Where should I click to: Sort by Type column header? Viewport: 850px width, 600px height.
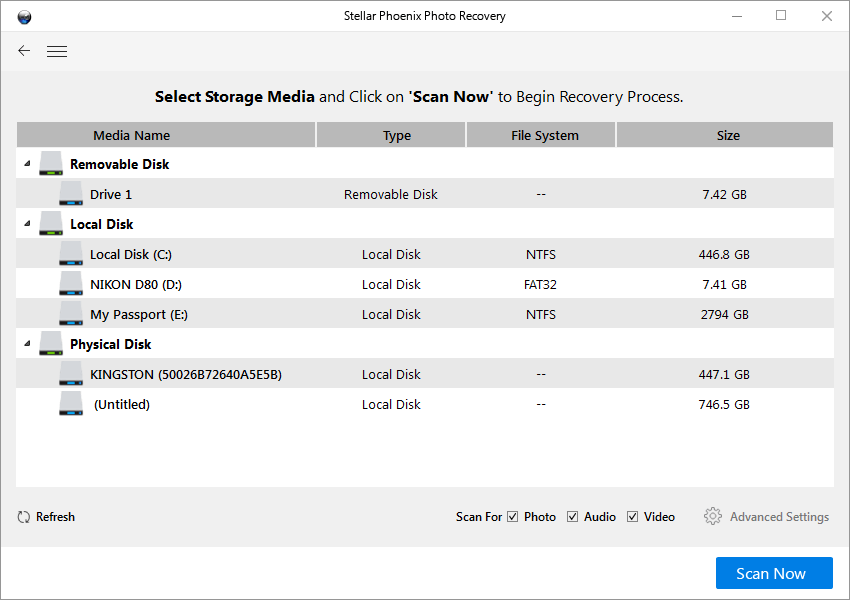[x=391, y=135]
